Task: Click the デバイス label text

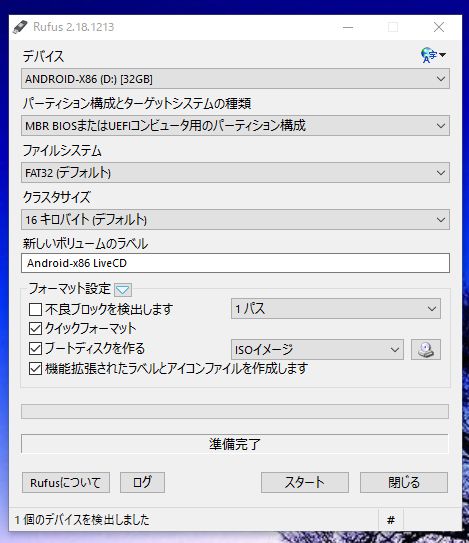Action: click(x=43, y=56)
